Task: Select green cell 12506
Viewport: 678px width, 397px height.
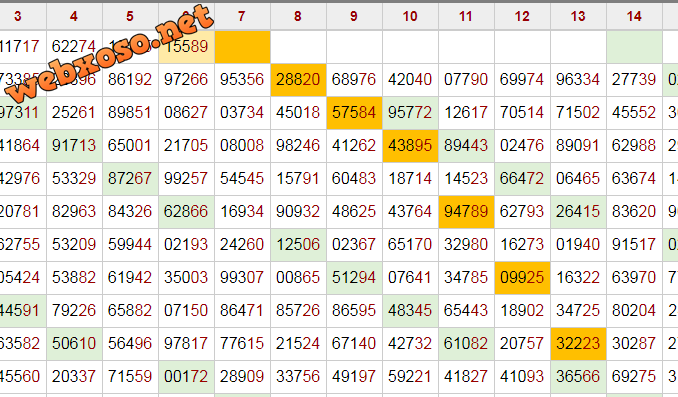Action: tap(298, 245)
